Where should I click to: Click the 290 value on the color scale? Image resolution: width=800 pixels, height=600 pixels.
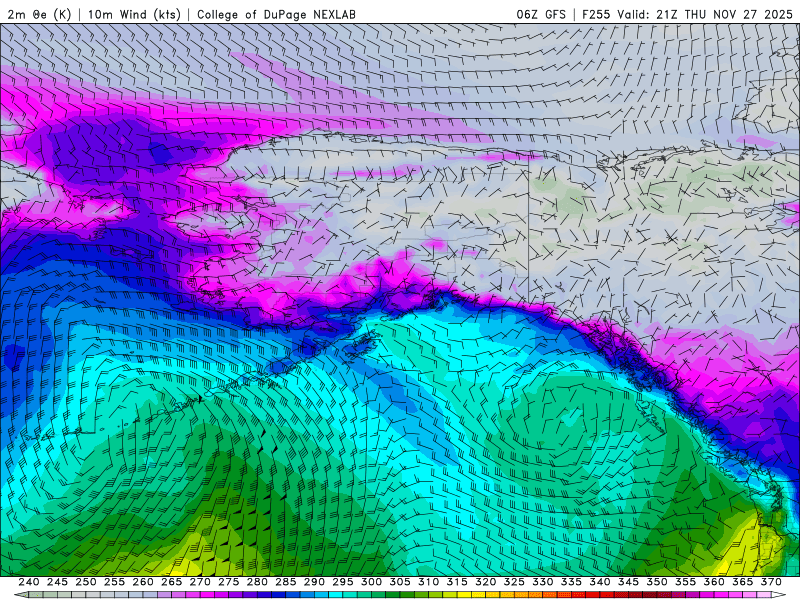click(x=314, y=582)
